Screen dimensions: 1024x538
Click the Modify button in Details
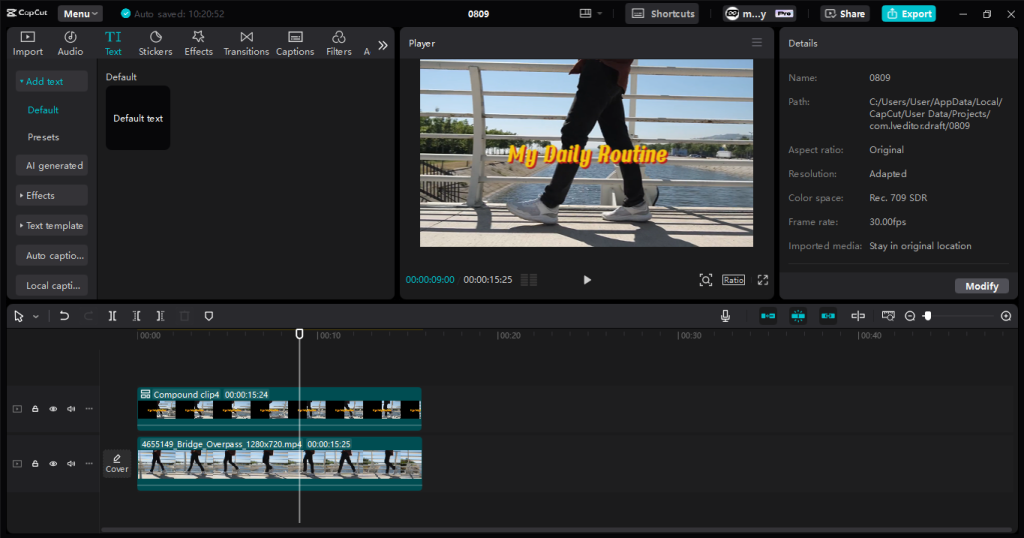coord(981,286)
